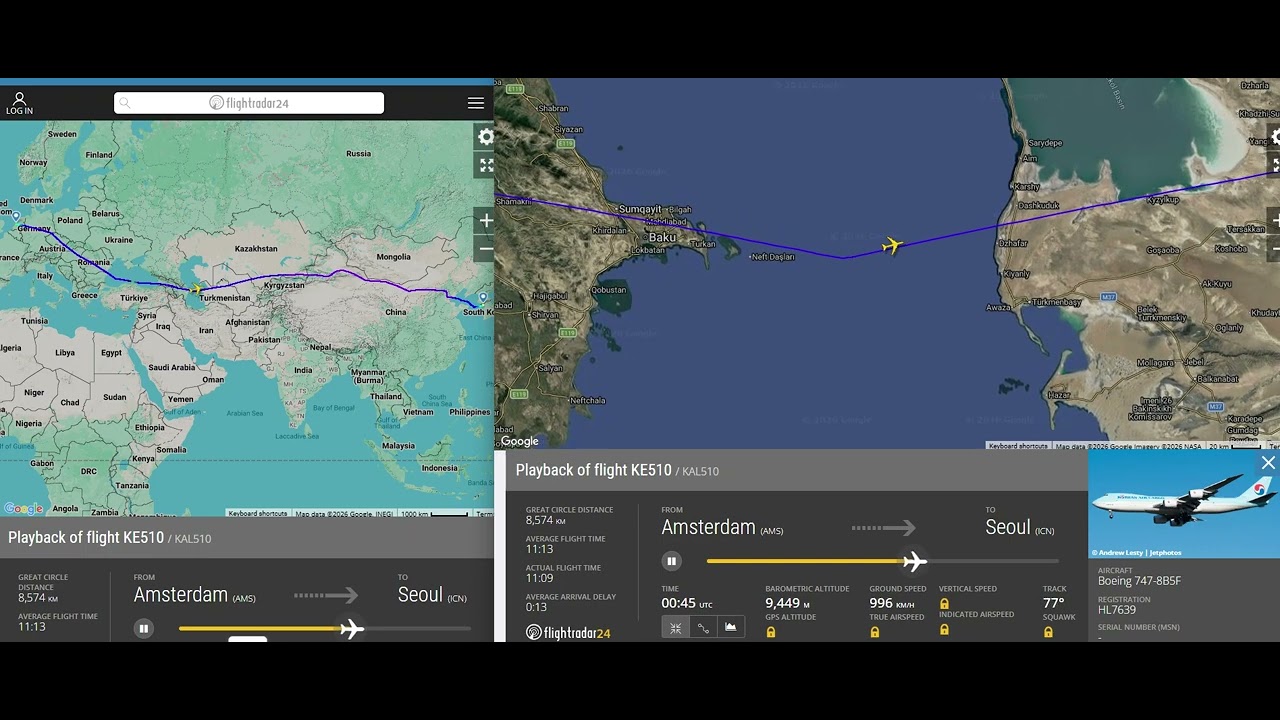
Task: Click the right panel 'Playback of flight KE510' title
Action: click(x=593, y=470)
